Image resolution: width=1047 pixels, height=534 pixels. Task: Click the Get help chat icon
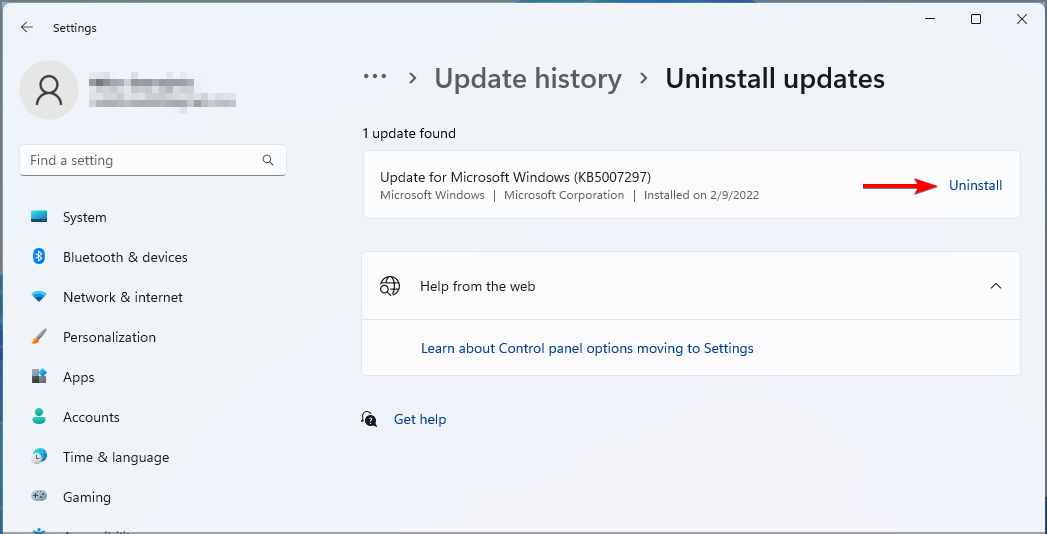coord(369,419)
